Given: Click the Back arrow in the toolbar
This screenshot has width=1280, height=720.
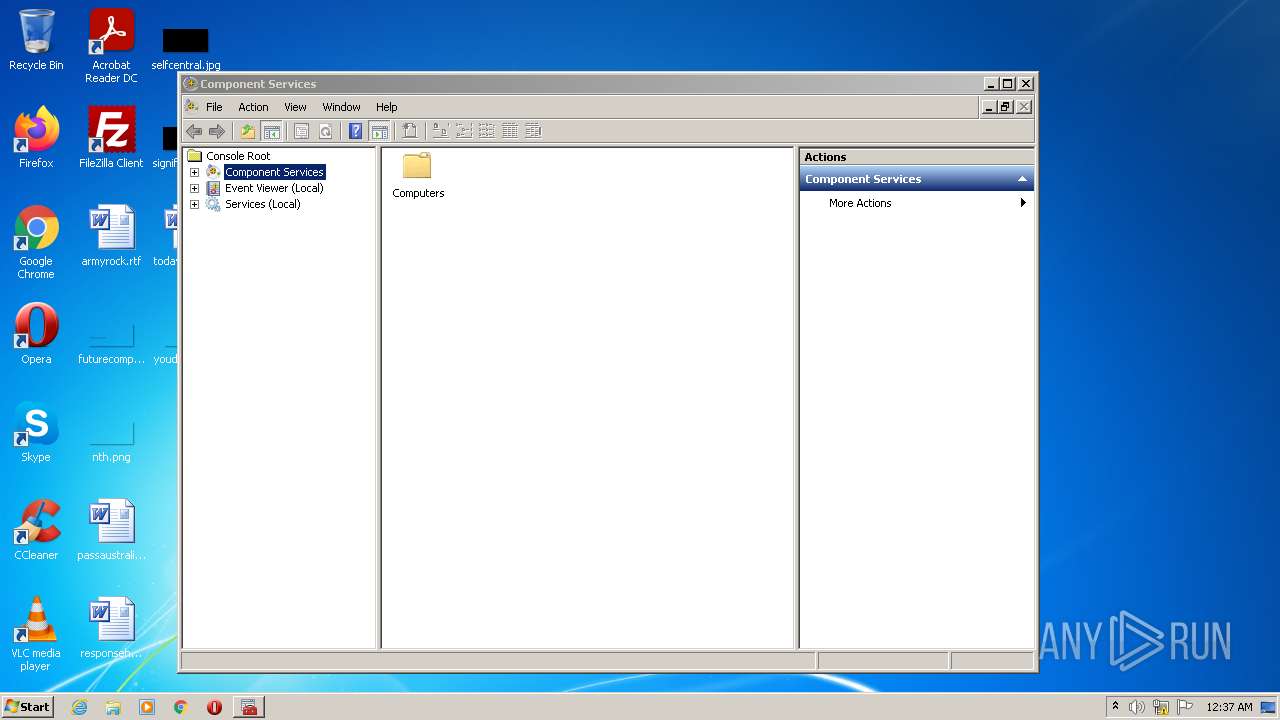Looking at the screenshot, I should pyautogui.click(x=194, y=131).
